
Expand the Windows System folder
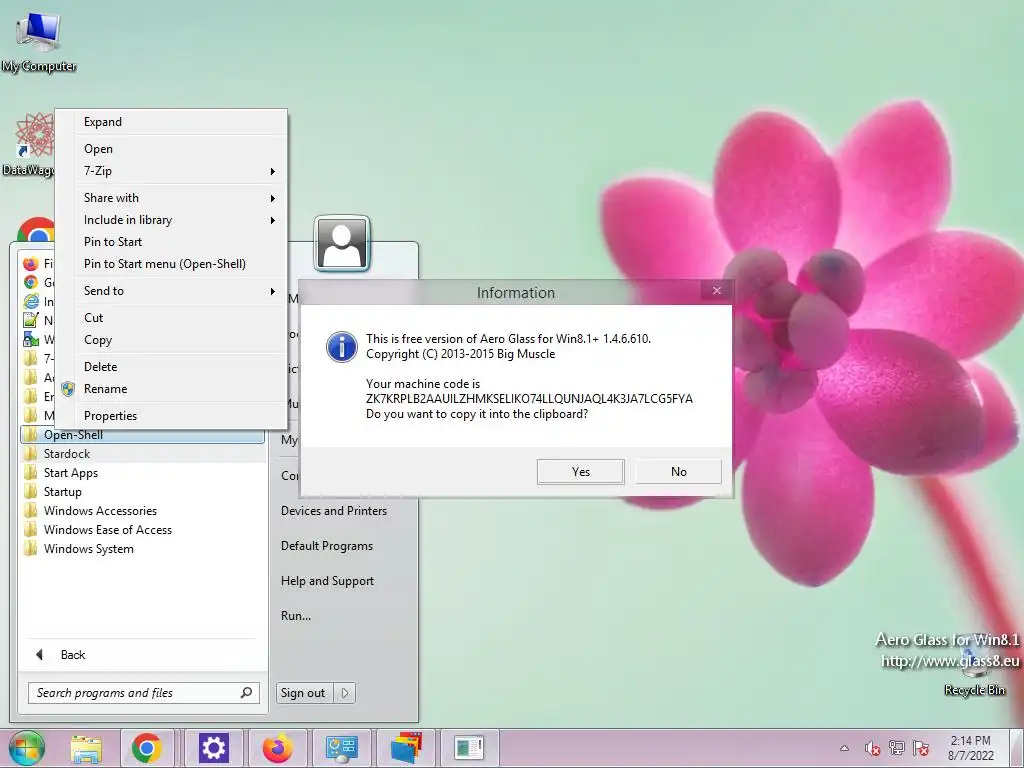pyautogui.click(x=143, y=548)
